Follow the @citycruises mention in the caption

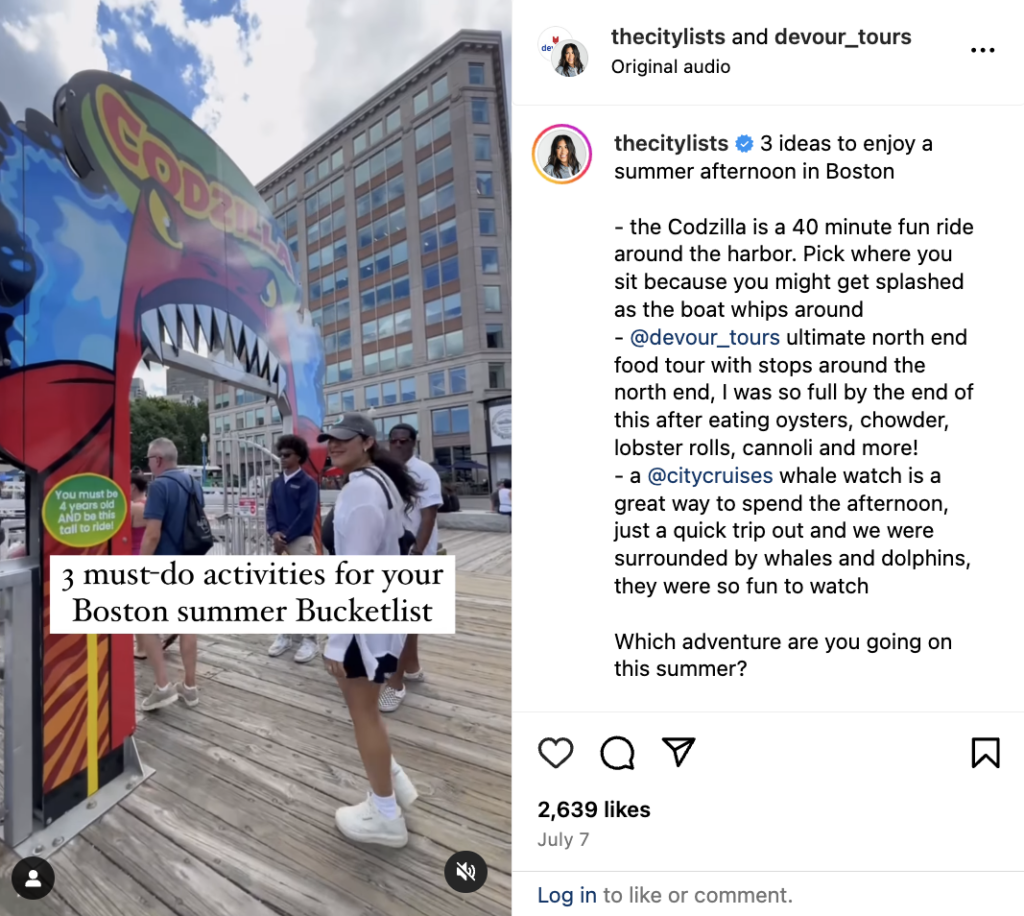(x=710, y=476)
